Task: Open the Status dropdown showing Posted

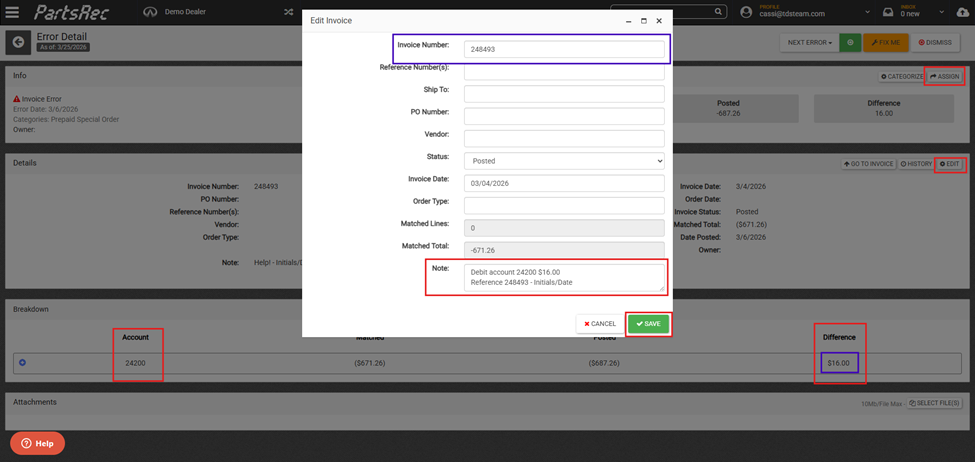Action: 564,160
